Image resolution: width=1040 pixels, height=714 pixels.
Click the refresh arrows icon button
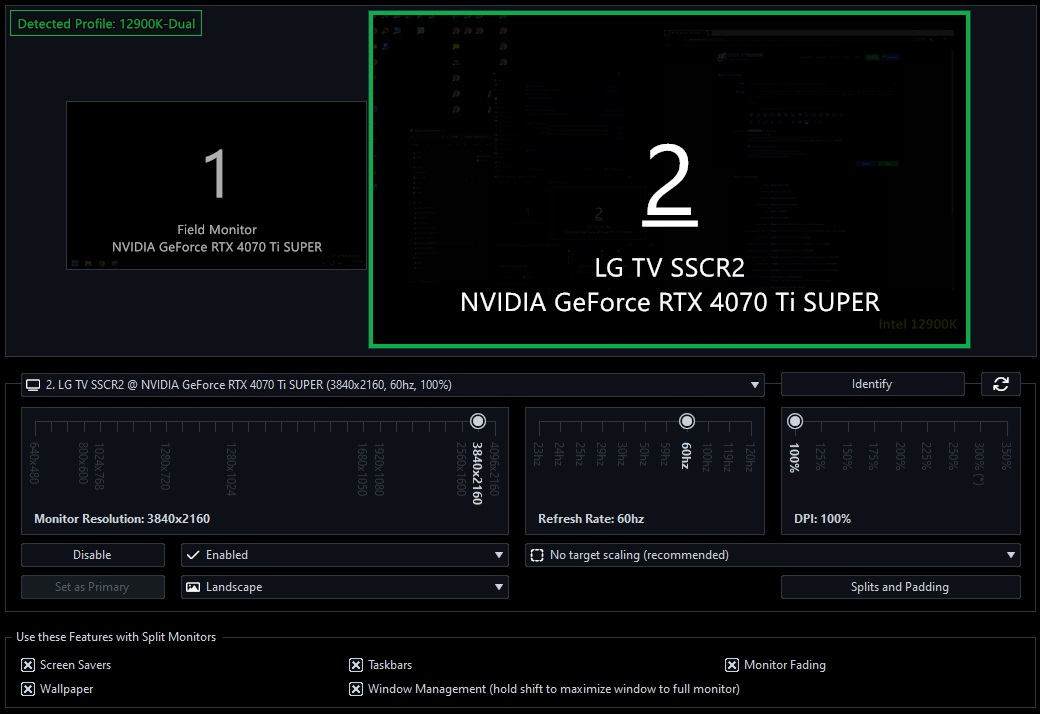point(1001,384)
